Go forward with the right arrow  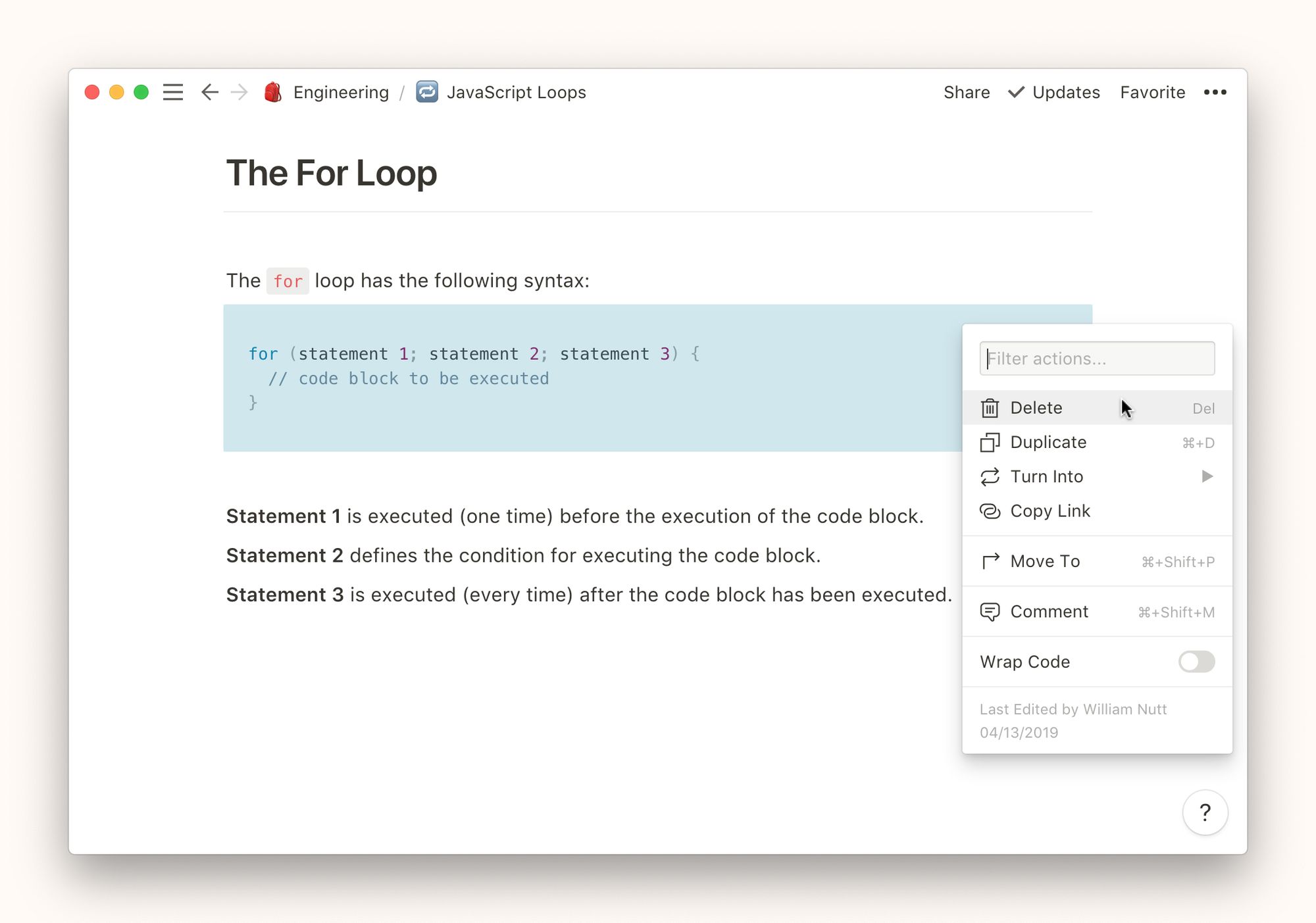click(x=240, y=92)
